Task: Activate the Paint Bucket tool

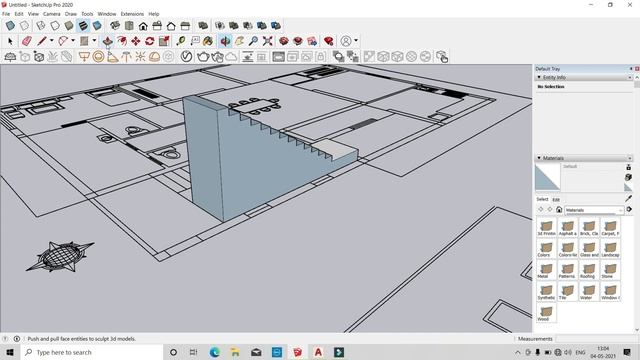Action: (x=208, y=41)
